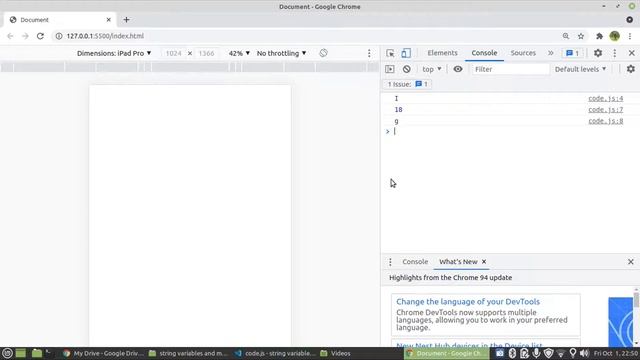Viewport: 640px width, 360px height.
Task: Clear the console
Action: pos(407,69)
